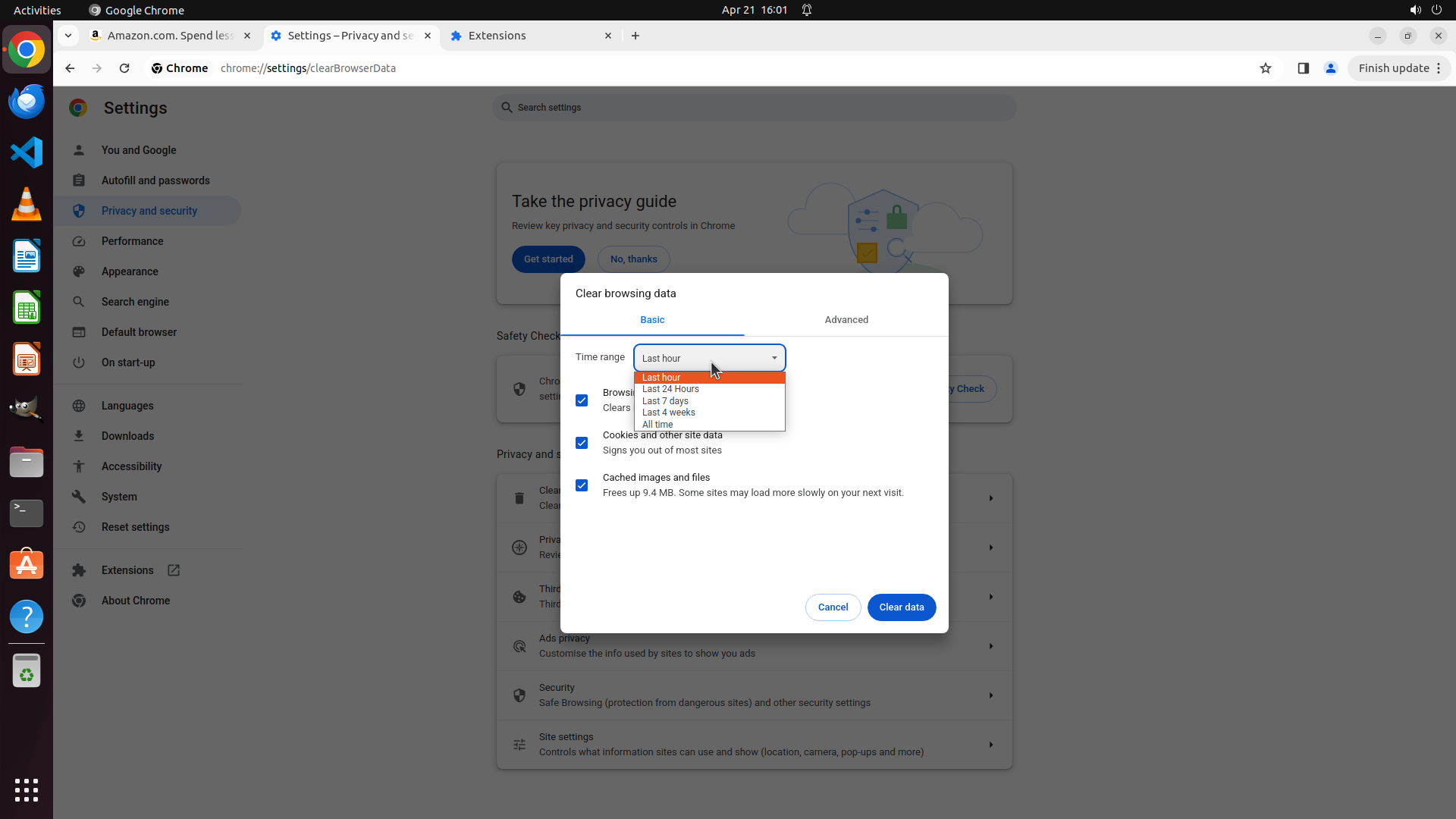The height and width of the screenshot is (819, 1456).
Task: Bookmark this tab with star icon
Action: 1265,68
